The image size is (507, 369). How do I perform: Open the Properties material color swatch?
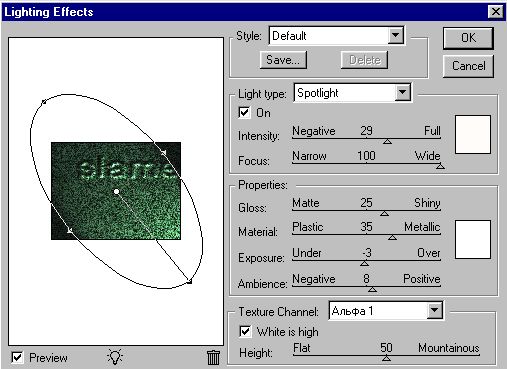(473, 239)
